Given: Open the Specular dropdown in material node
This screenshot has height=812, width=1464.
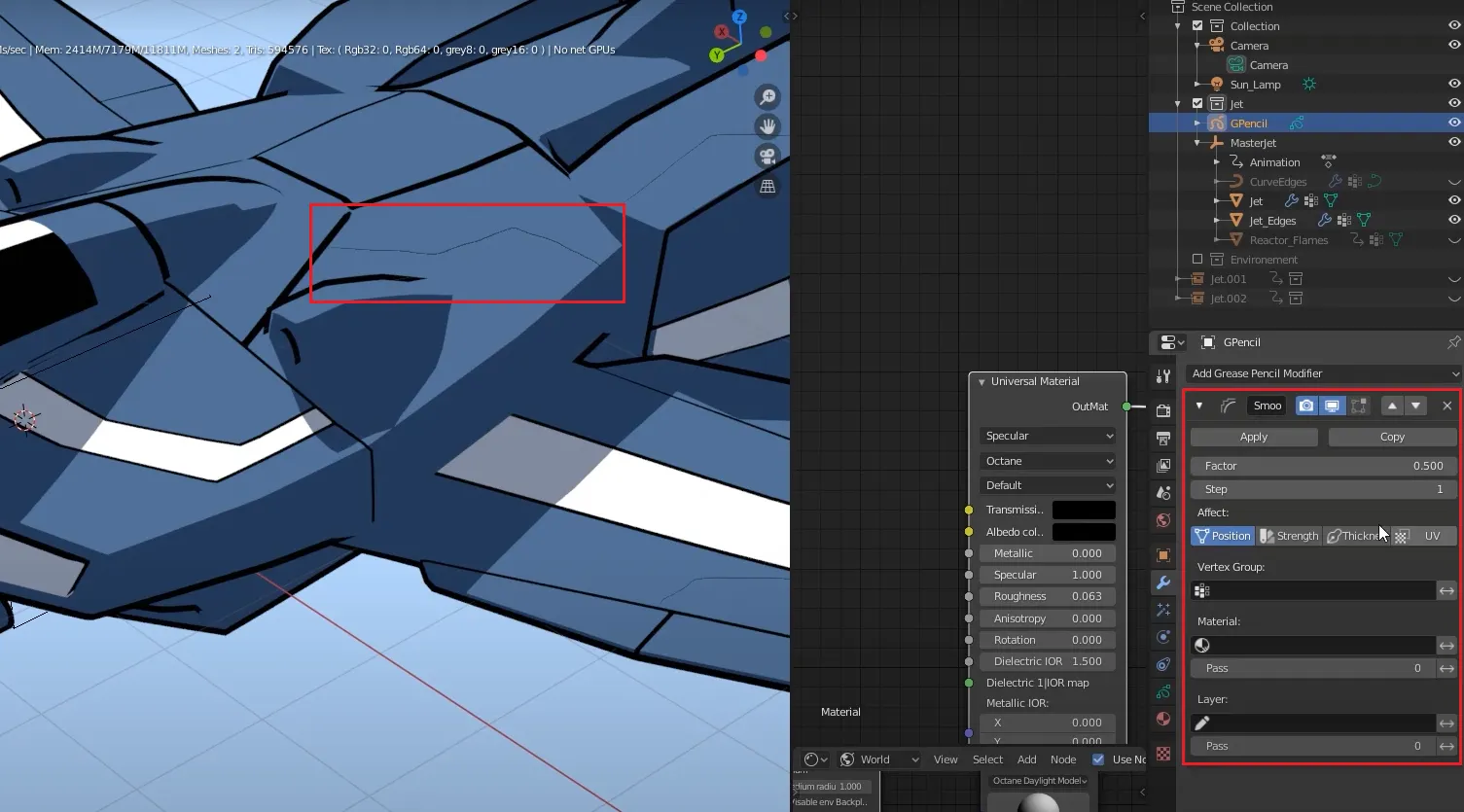Looking at the screenshot, I should click(1048, 436).
